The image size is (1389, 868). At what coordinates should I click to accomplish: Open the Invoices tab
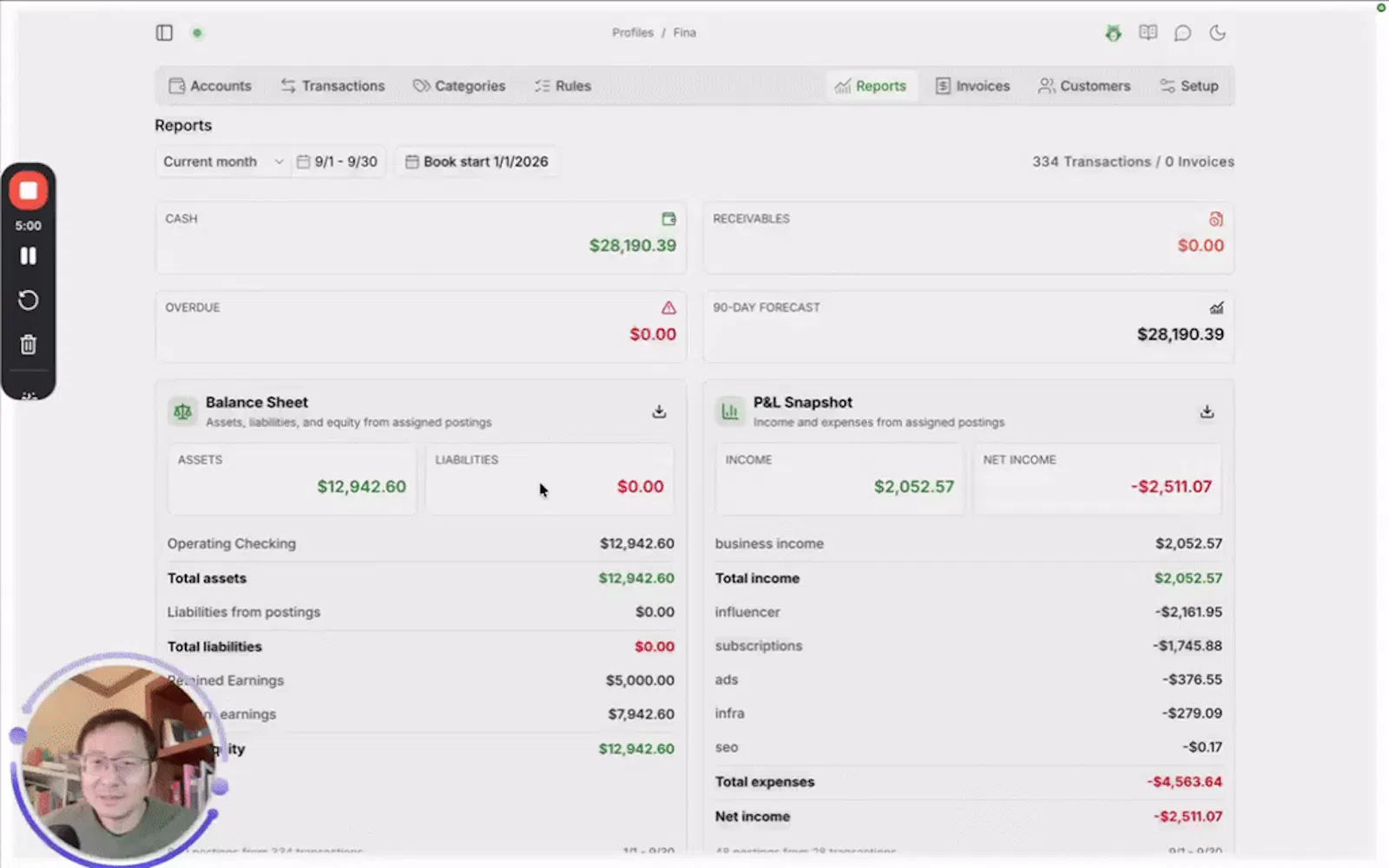(973, 86)
